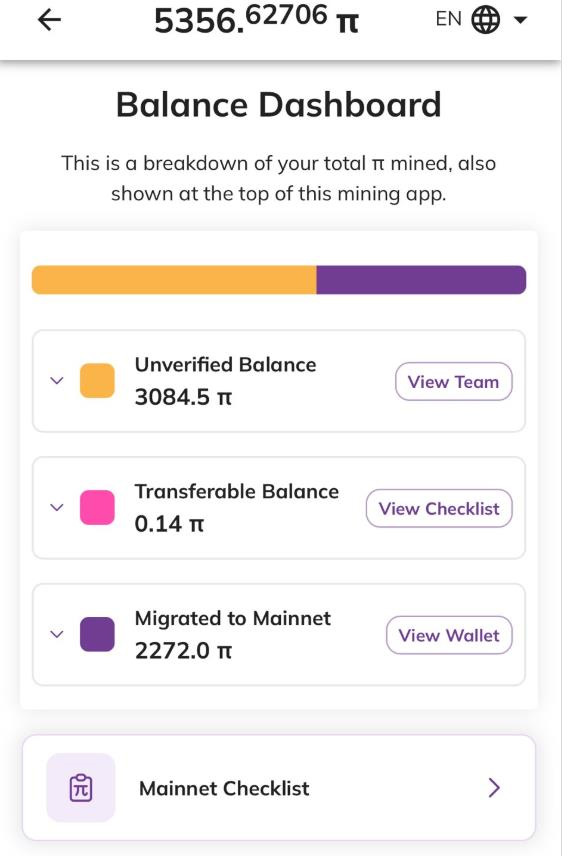Viewport: 570px width, 856px height.
Task: Select the EN language label
Action: coord(448,19)
